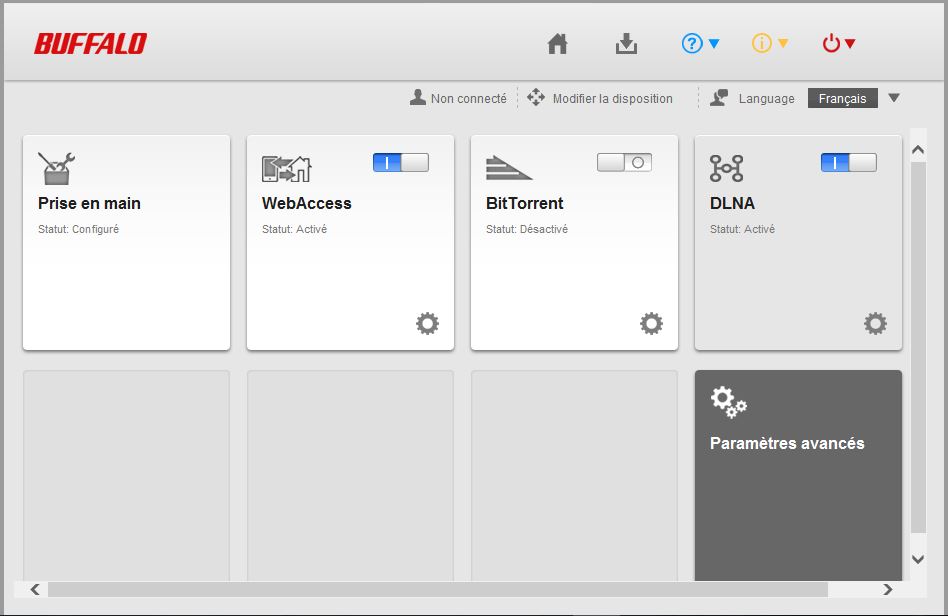Click the user silhouette icon
The width and height of the screenshot is (948, 616).
coord(417,97)
